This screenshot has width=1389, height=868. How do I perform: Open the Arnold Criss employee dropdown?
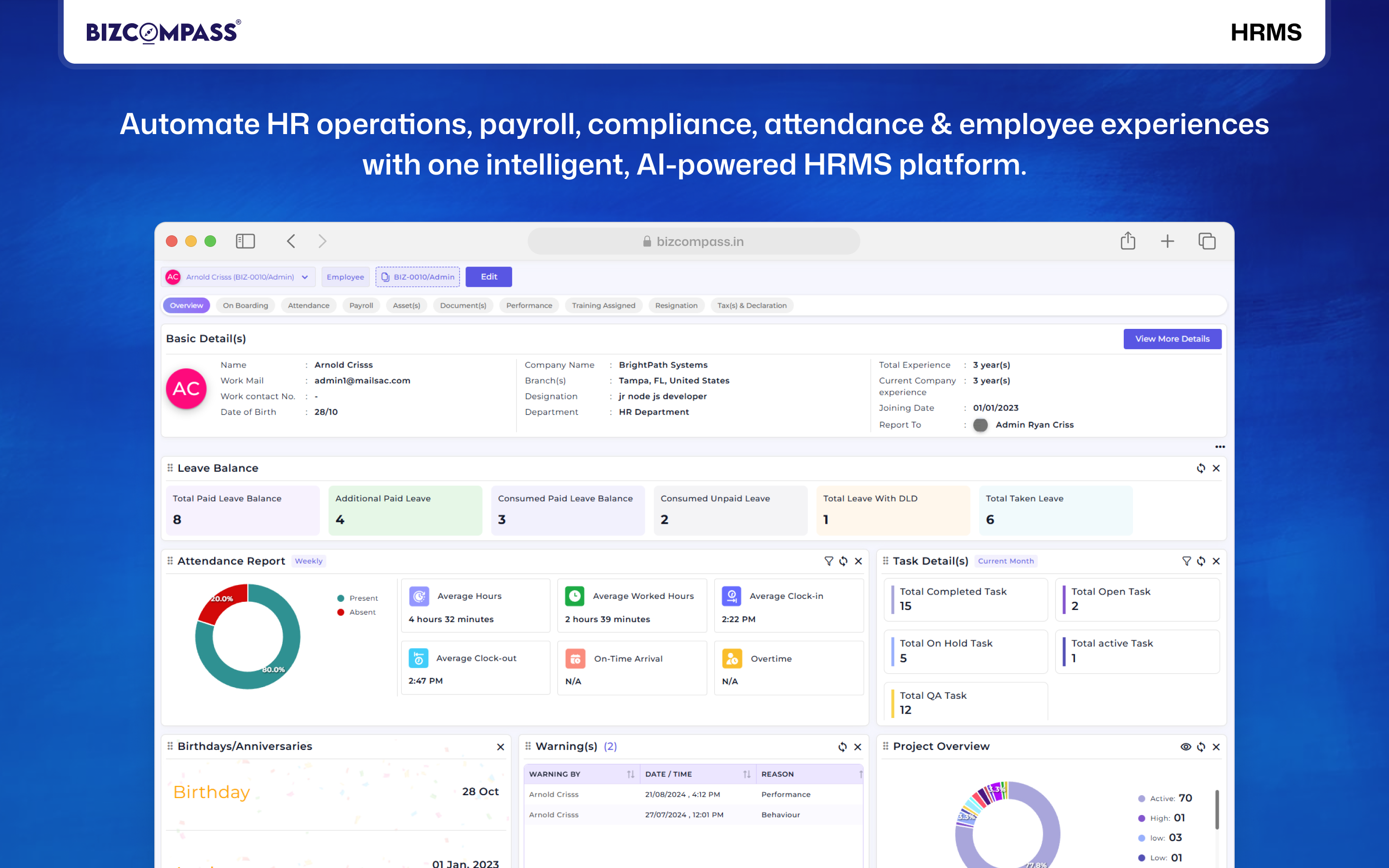click(238, 277)
